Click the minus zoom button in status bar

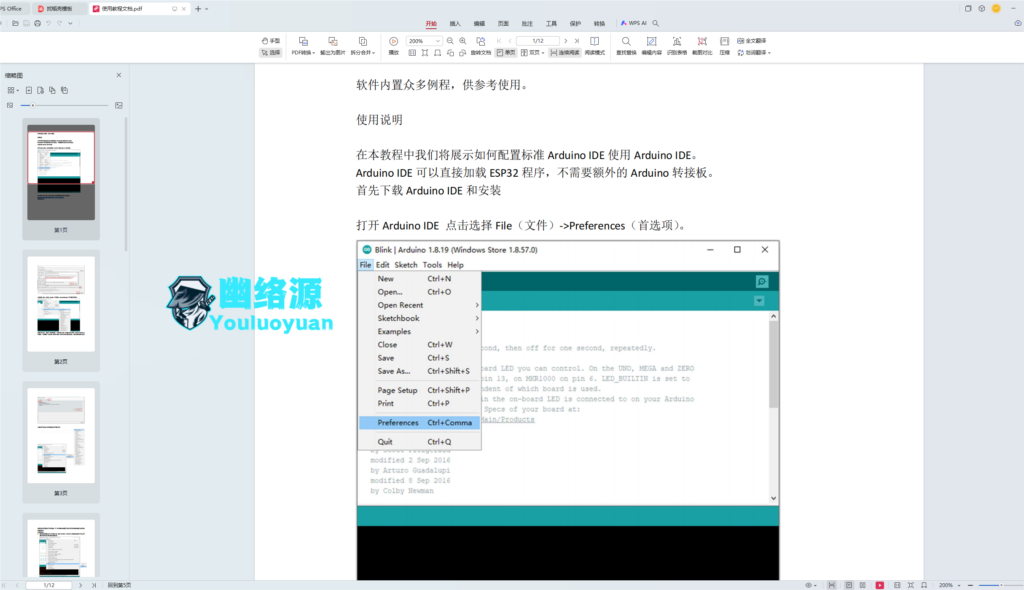pyautogui.click(x=970, y=585)
